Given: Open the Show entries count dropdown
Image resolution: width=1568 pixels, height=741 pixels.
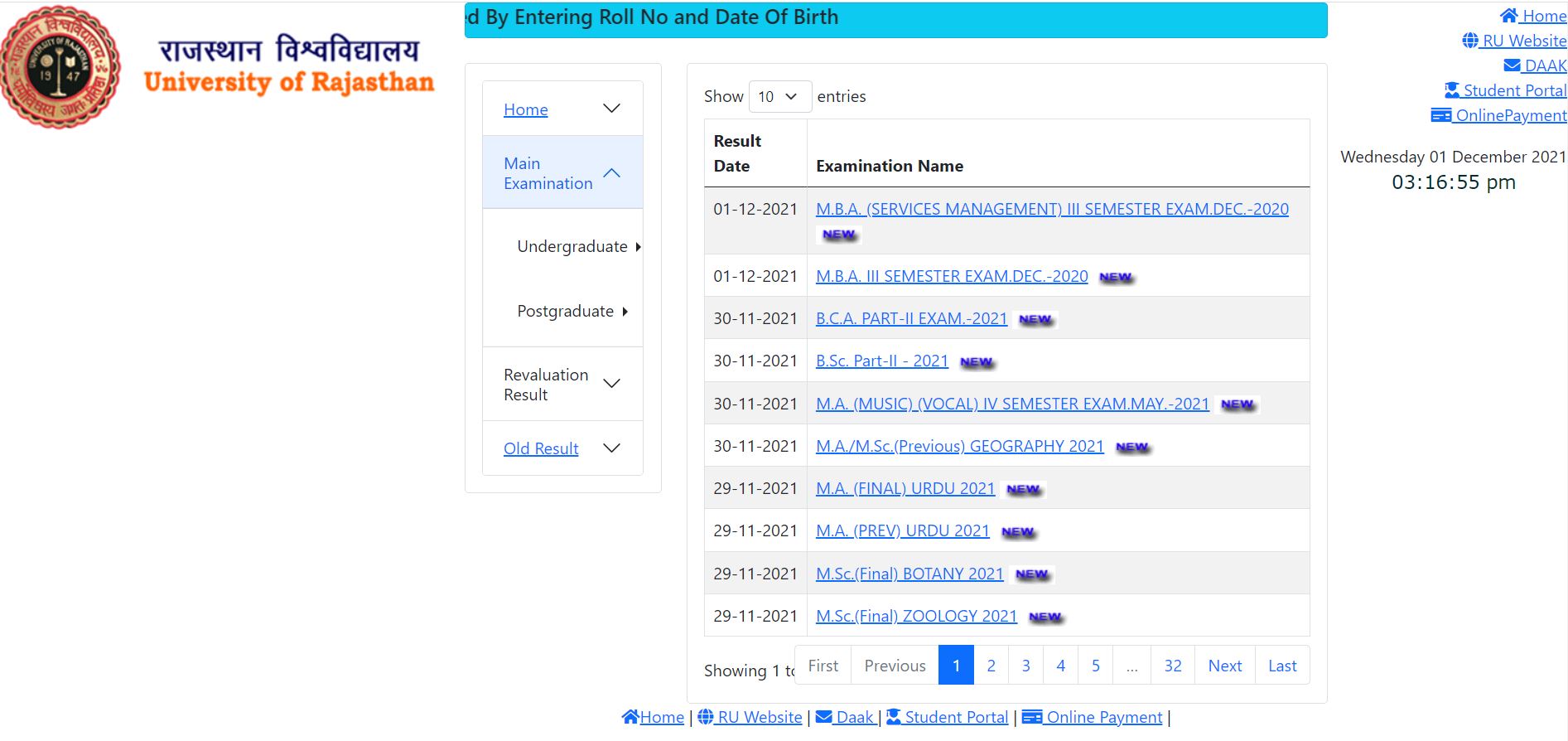Looking at the screenshot, I should pos(779,97).
